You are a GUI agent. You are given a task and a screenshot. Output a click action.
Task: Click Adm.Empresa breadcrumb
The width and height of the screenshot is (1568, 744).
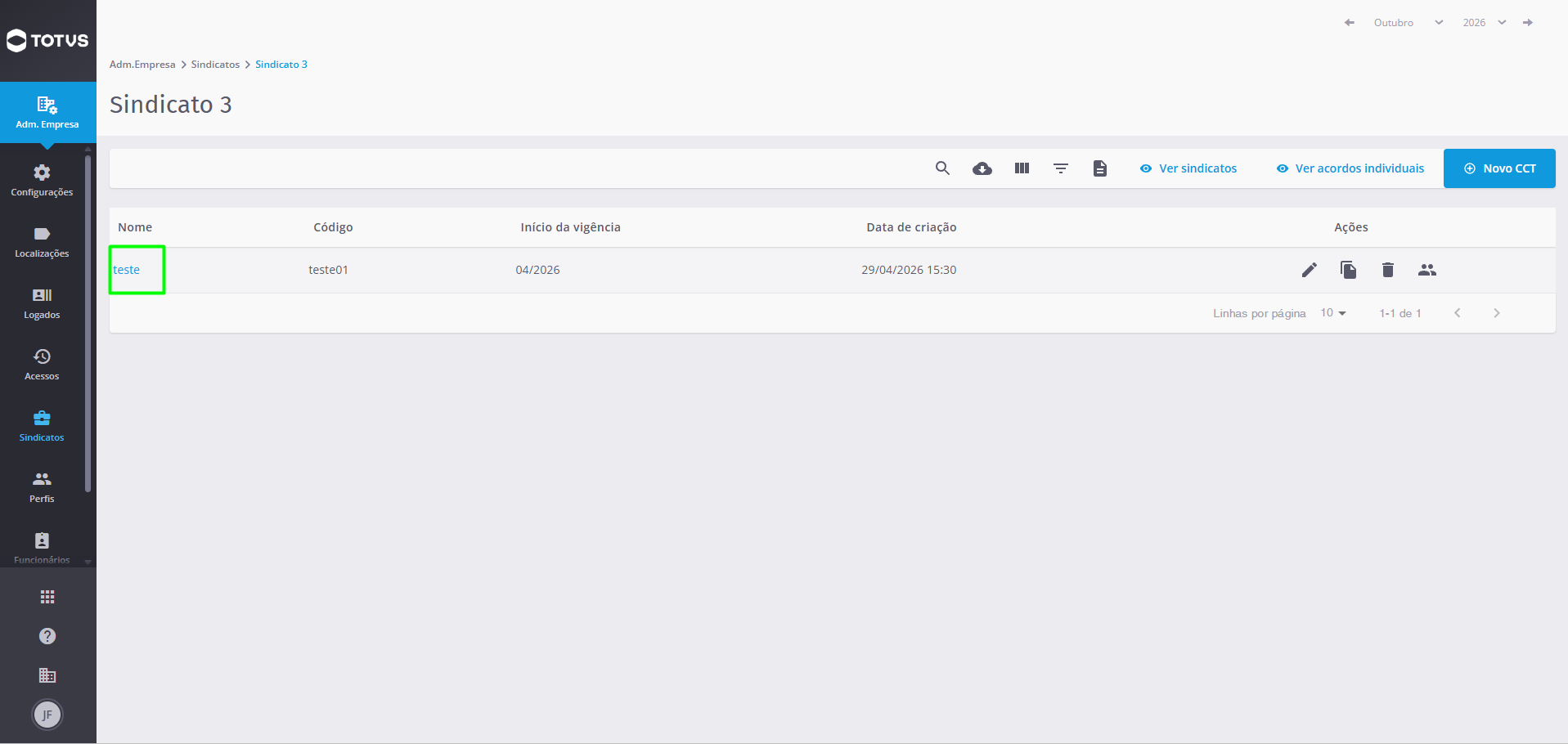click(x=142, y=65)
